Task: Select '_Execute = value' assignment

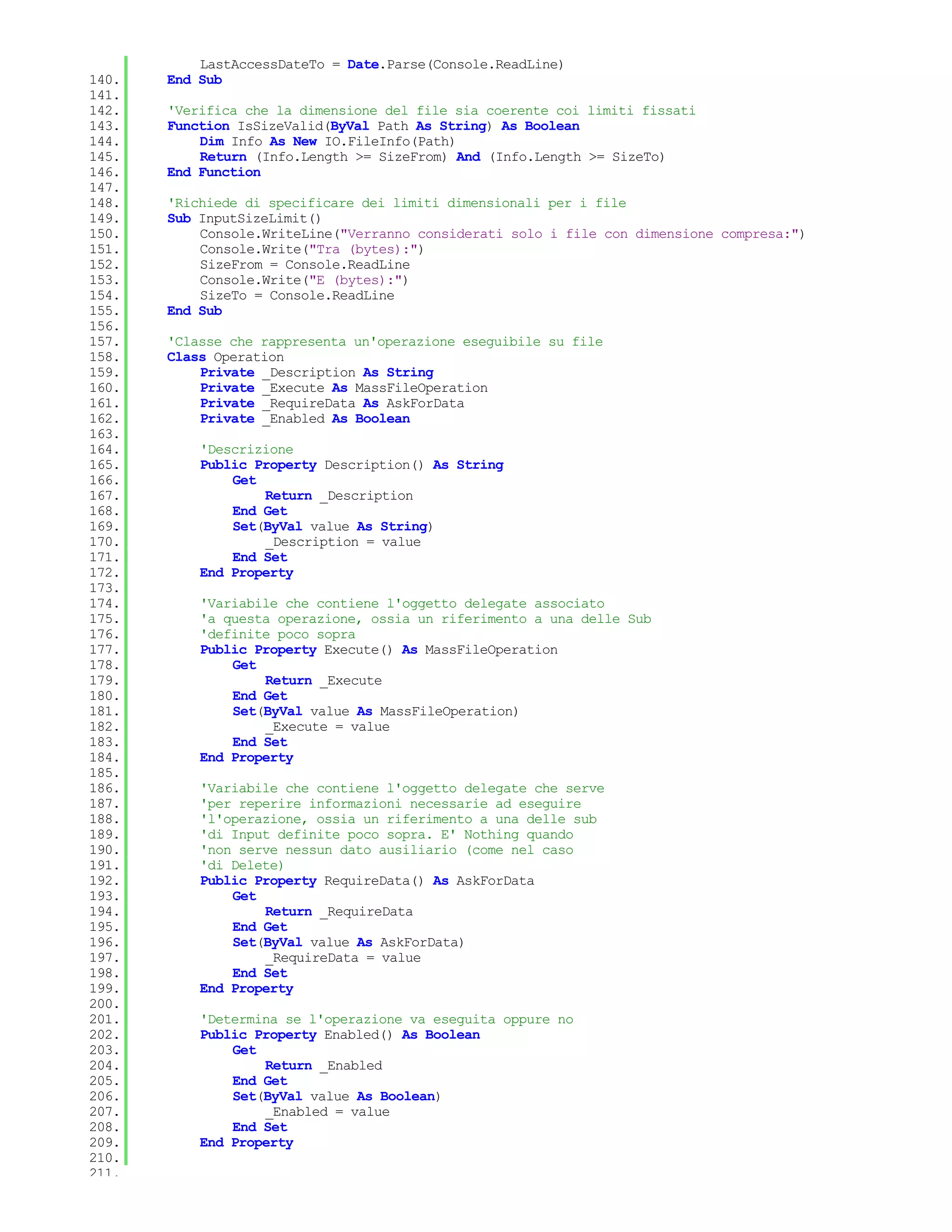Action: coord(327,727)
